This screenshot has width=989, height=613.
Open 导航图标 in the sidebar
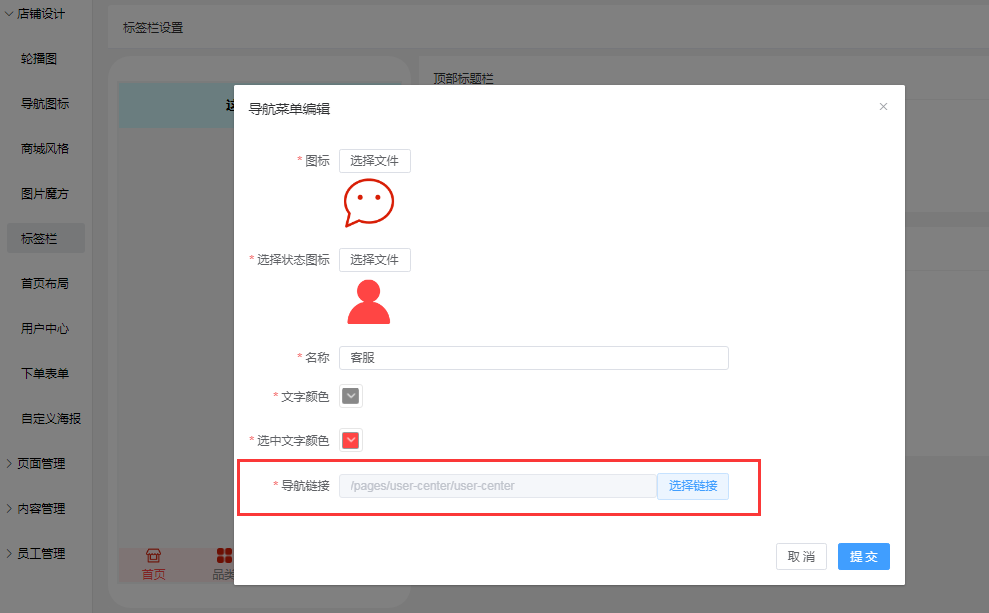(x=45, y=103)
